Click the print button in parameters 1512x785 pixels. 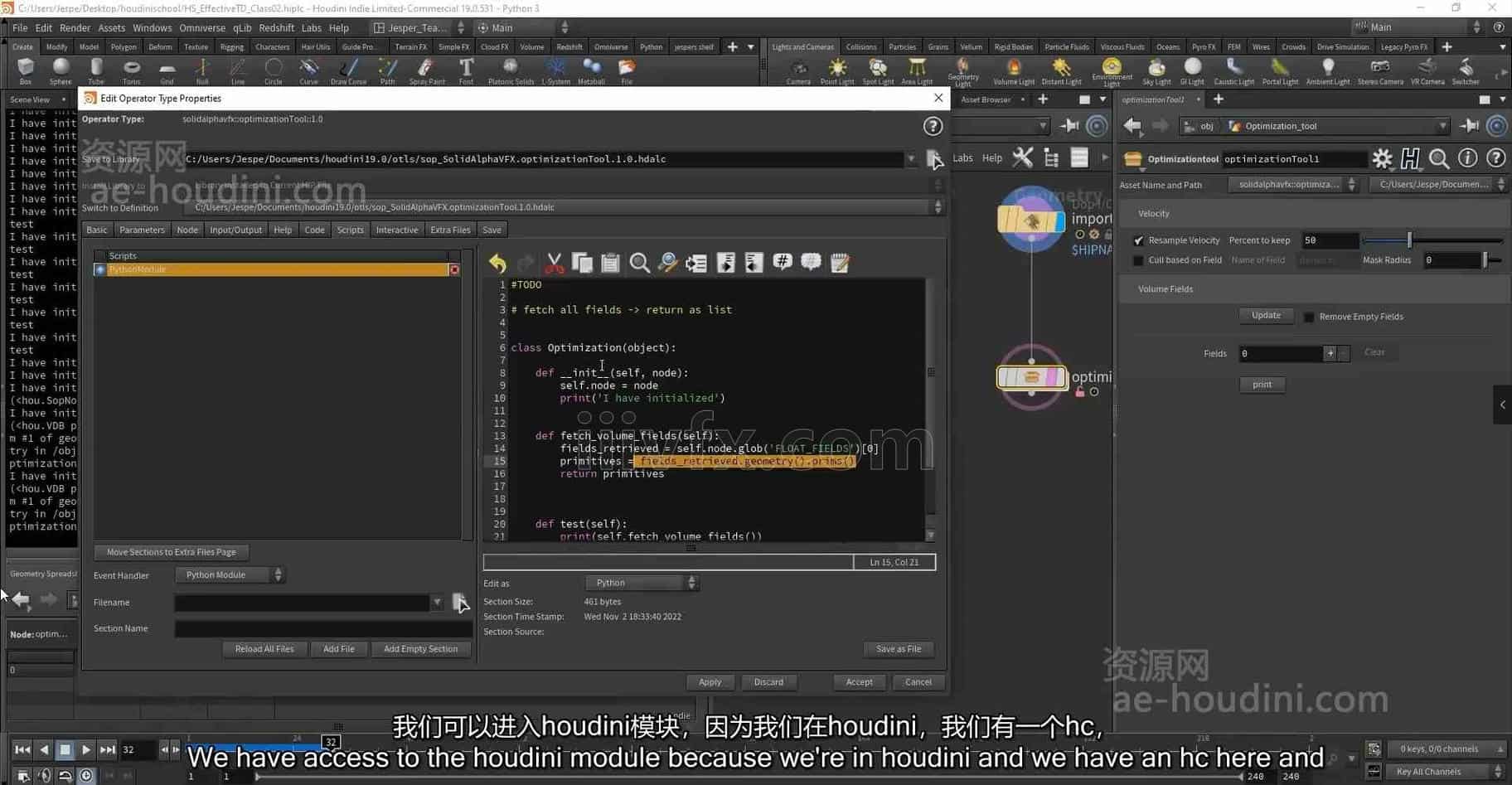(1262, 385)
